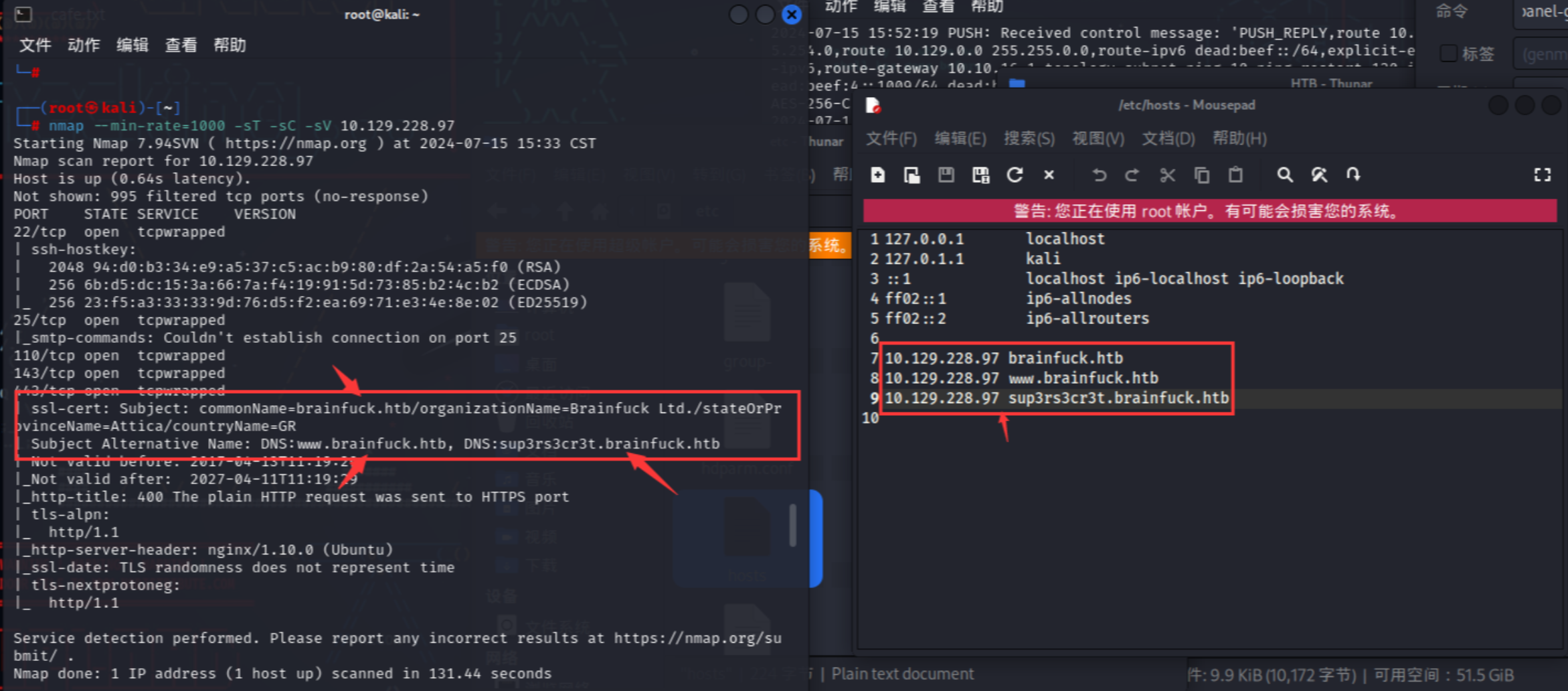Image resolution: width=1568 pixels, height=691 pixels.
Task: Open the 查看 menu in the root@kali terminal
Action: 181,45
